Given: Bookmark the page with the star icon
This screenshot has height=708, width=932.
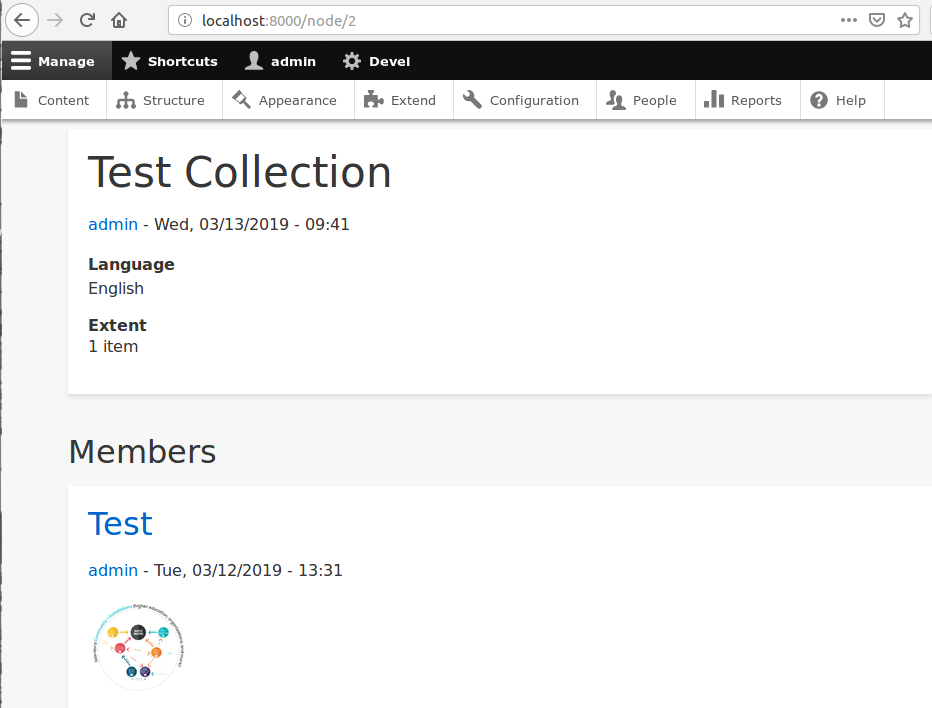Looking at the screenshot, I should click(907, 19).
